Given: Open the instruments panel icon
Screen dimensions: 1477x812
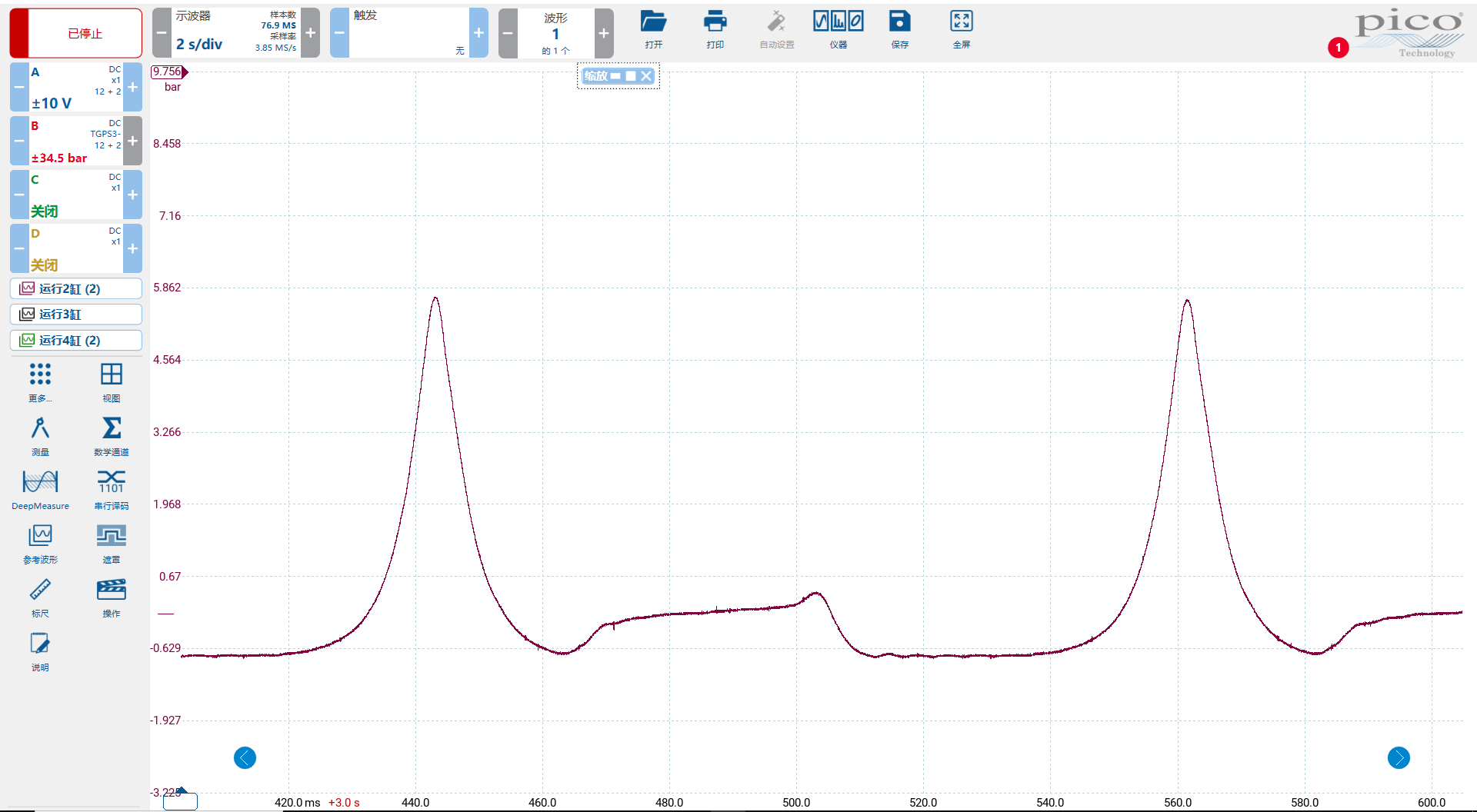Looking at the screenshot, I should pyautogui.click(x=839, y=30).
